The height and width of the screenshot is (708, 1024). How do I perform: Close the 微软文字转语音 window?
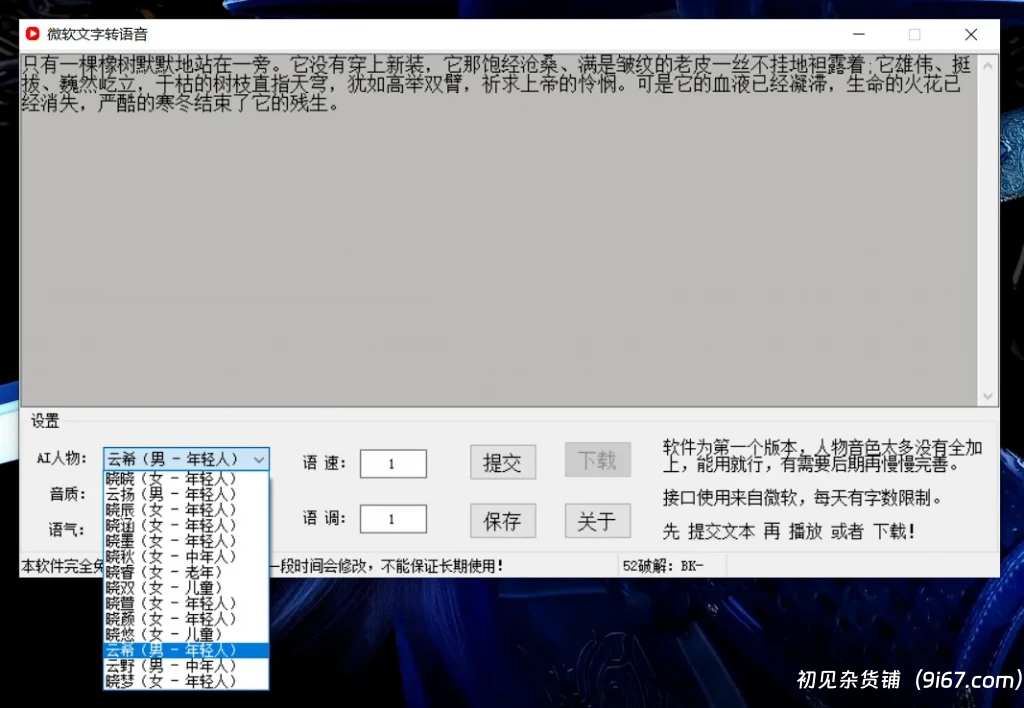point(971,34)
